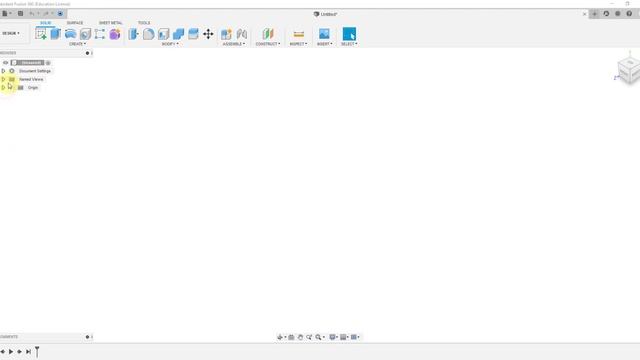640x360 pixels.
Task: Open the File menu dropdown
Action: tap(6, 13)
